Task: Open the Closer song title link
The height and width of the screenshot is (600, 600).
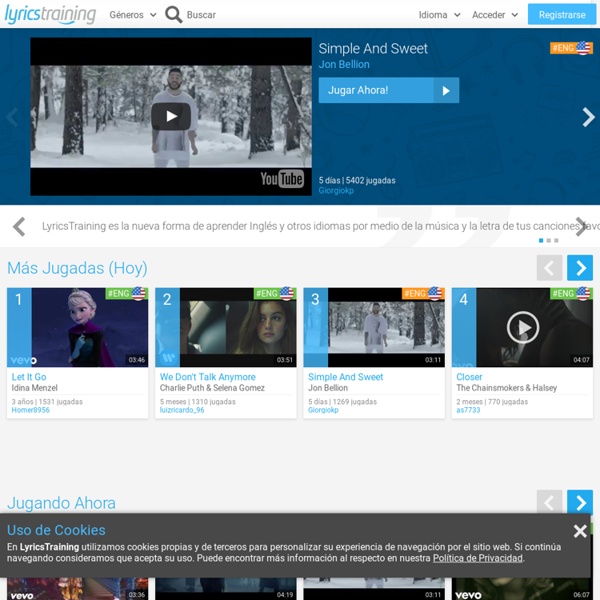Action: click(x=469, y=377)
